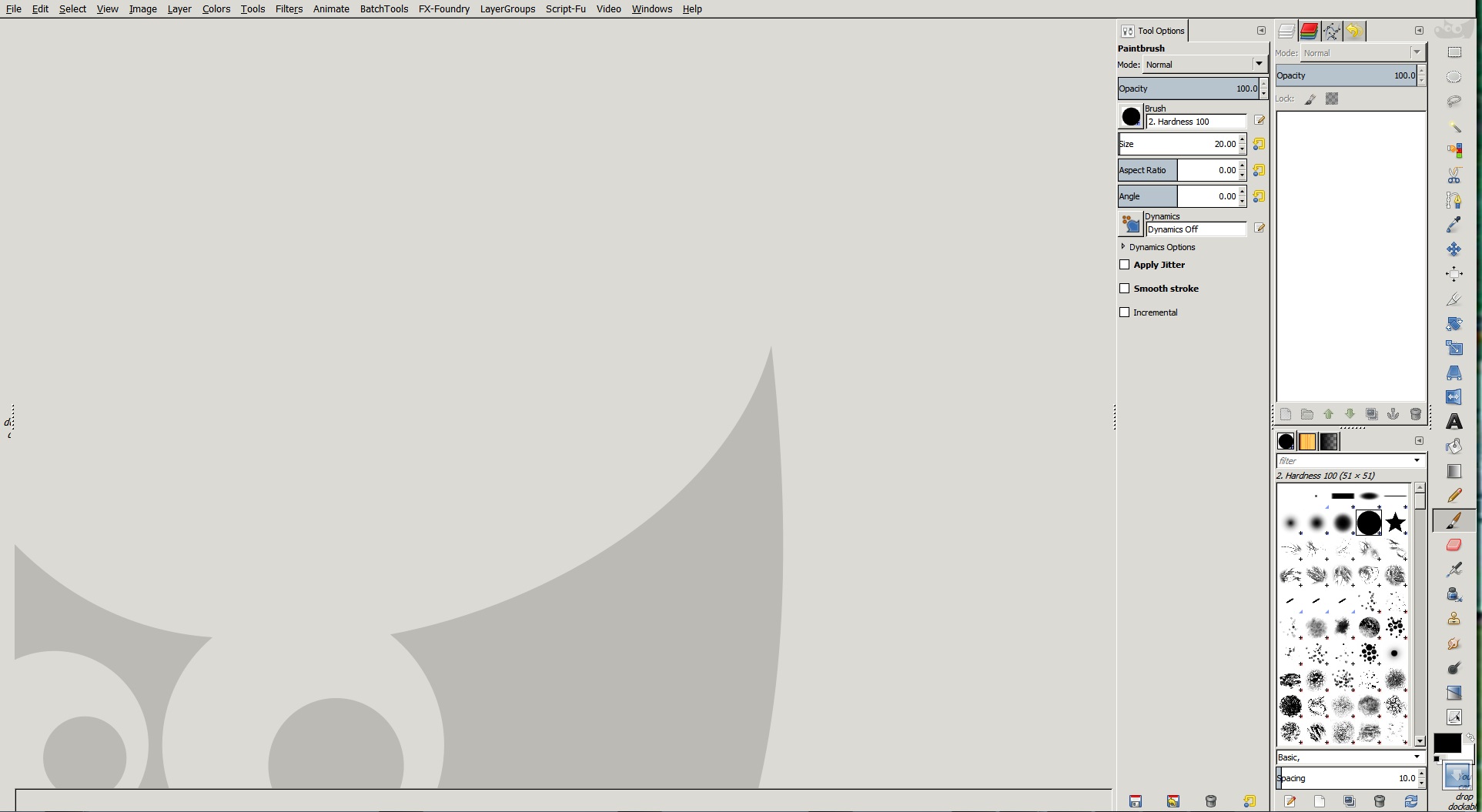Select the Ink tool
Screen dimensions: 1482x812
coord(1454,594)
